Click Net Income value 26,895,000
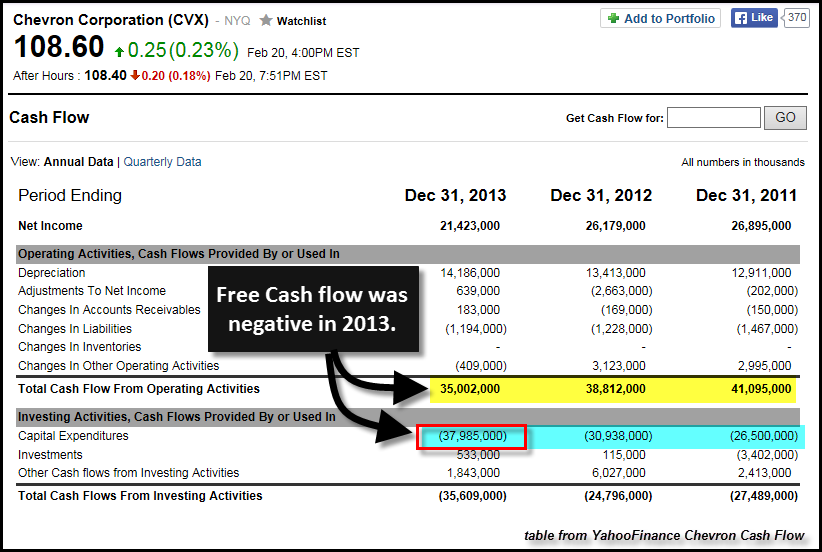Screen dimensions: 822x552 [761, 226]
